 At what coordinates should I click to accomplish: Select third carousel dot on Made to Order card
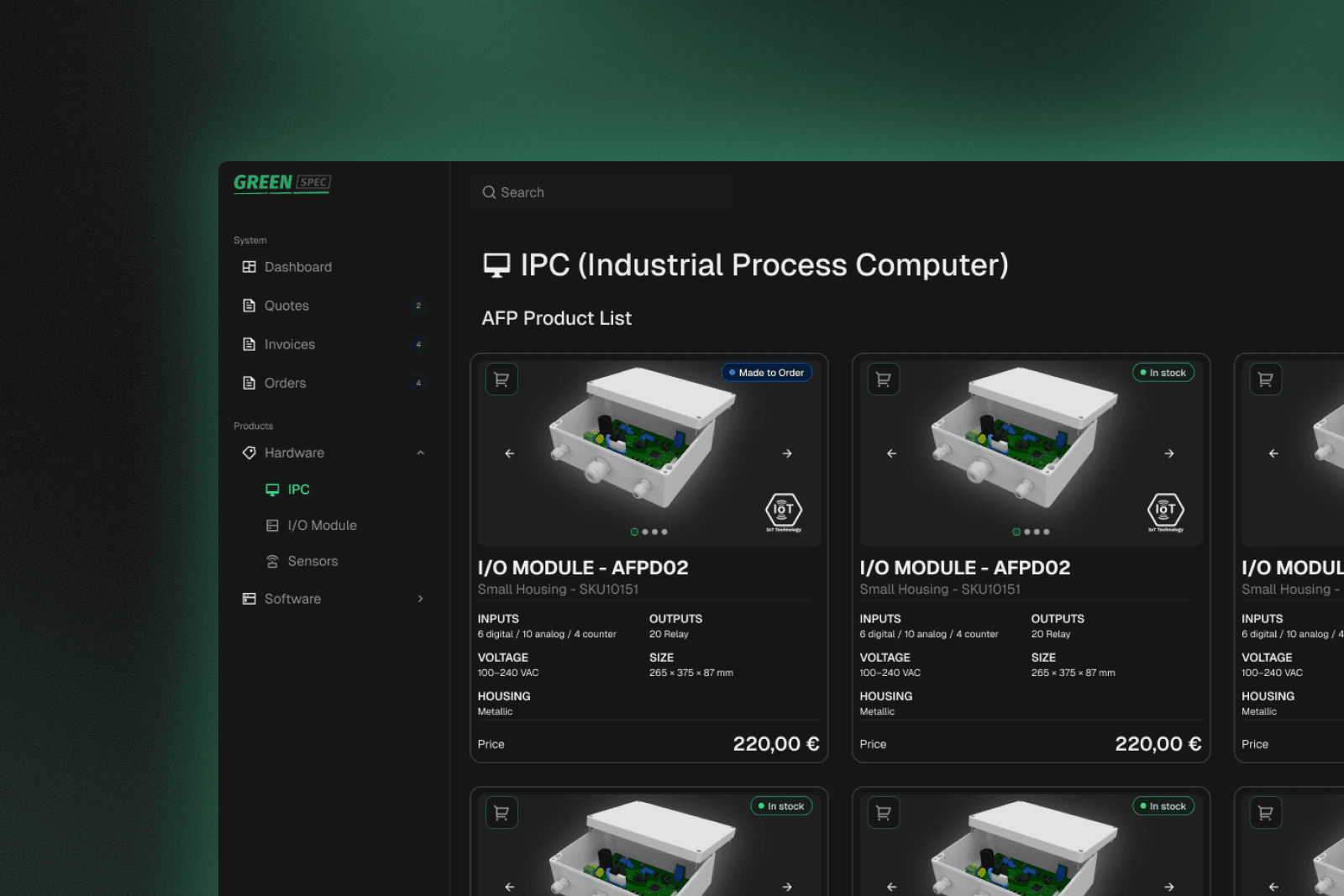pos(655,532)
